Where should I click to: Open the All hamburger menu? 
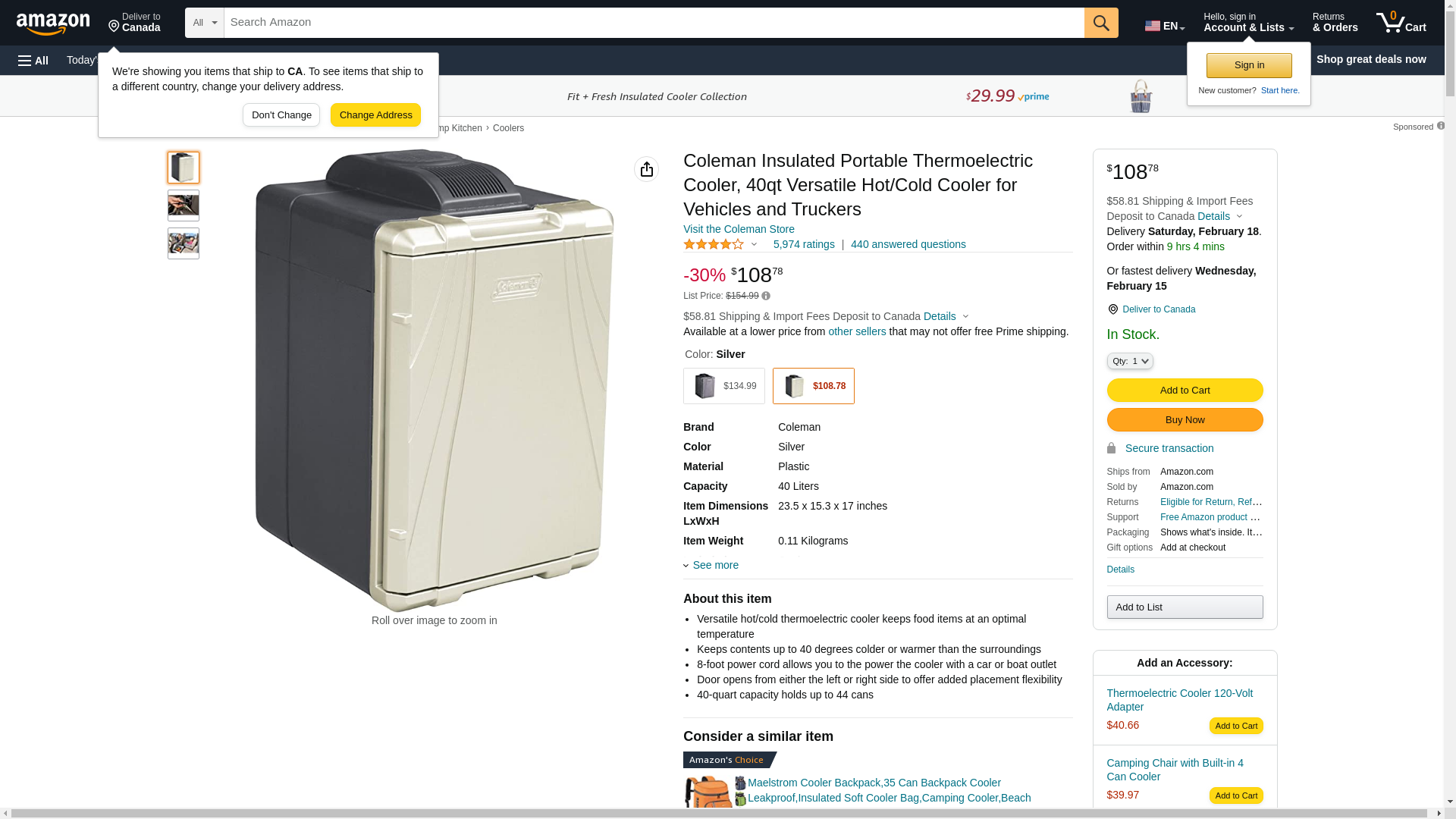33,60
